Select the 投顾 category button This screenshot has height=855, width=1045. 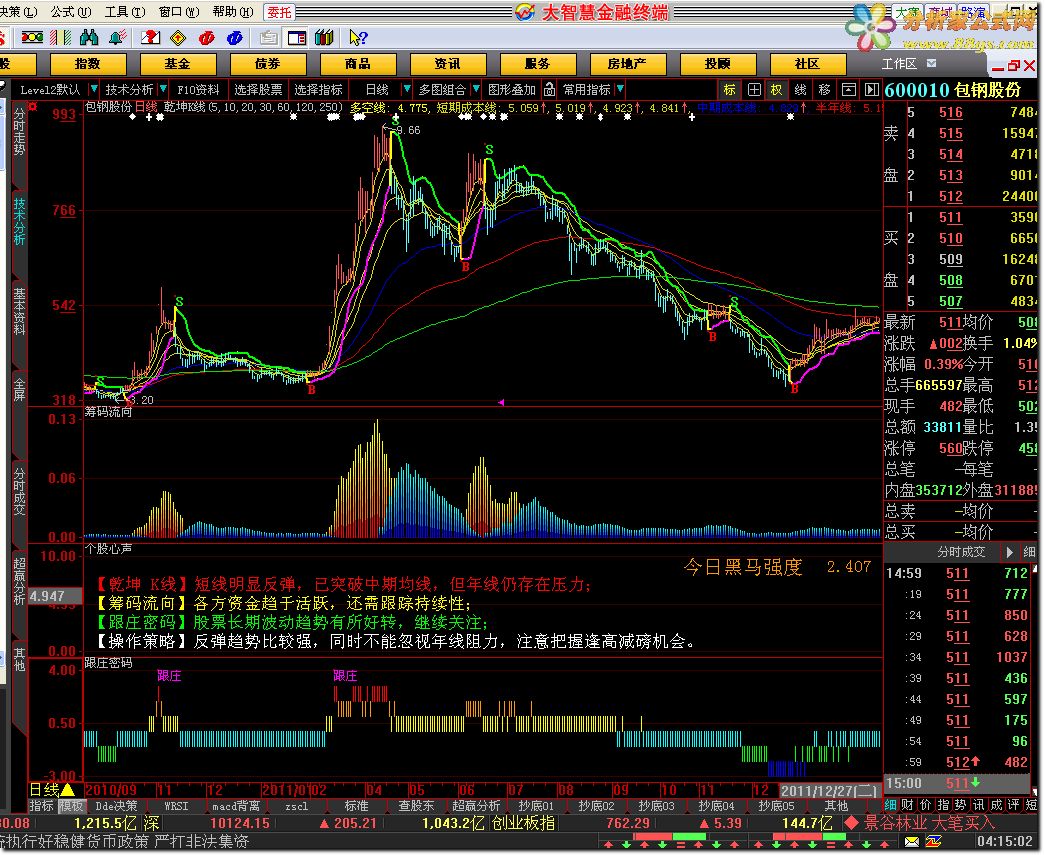(x=718, y=64)
